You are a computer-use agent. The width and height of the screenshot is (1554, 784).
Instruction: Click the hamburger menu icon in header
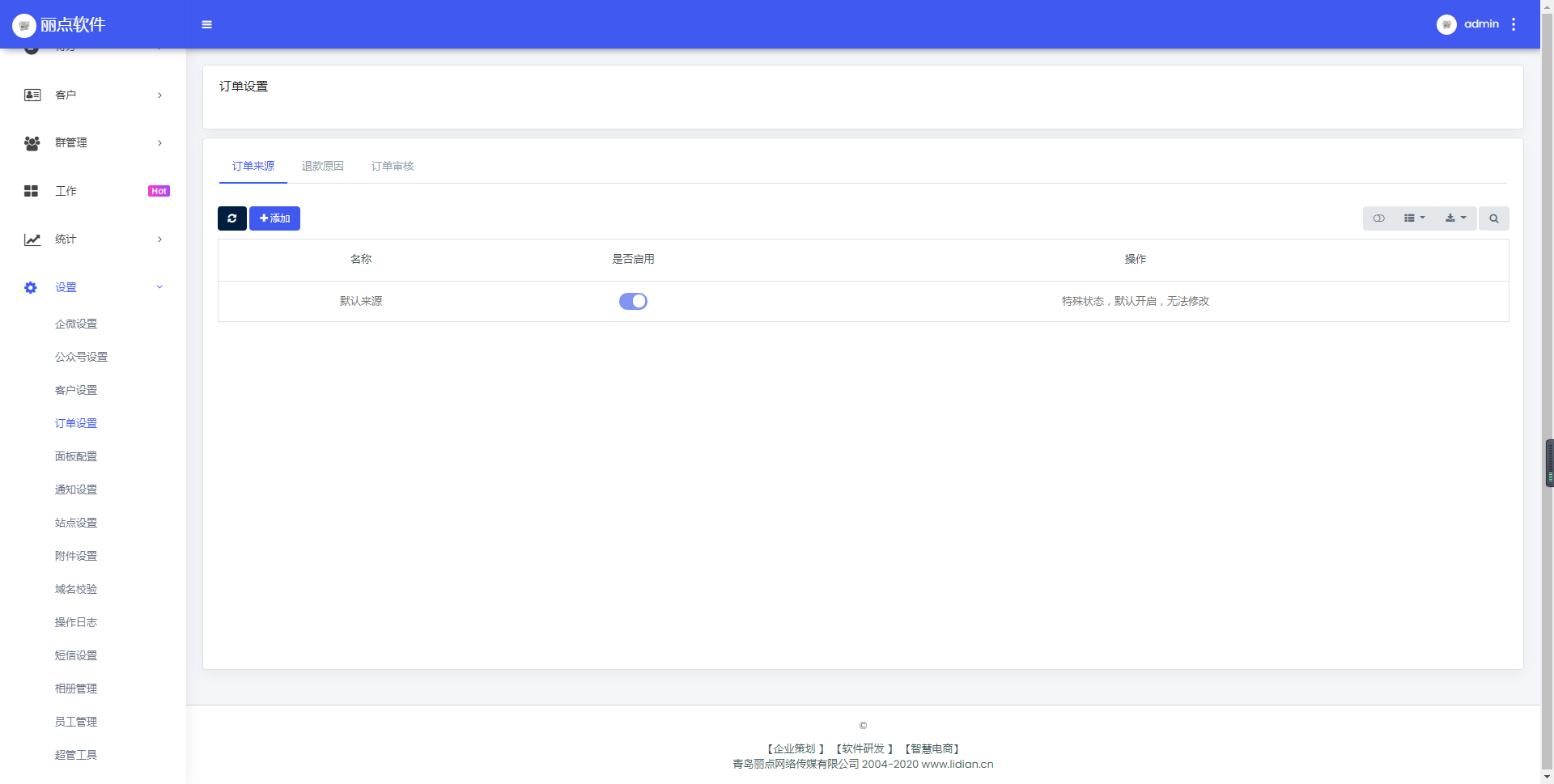pos(207,24)
